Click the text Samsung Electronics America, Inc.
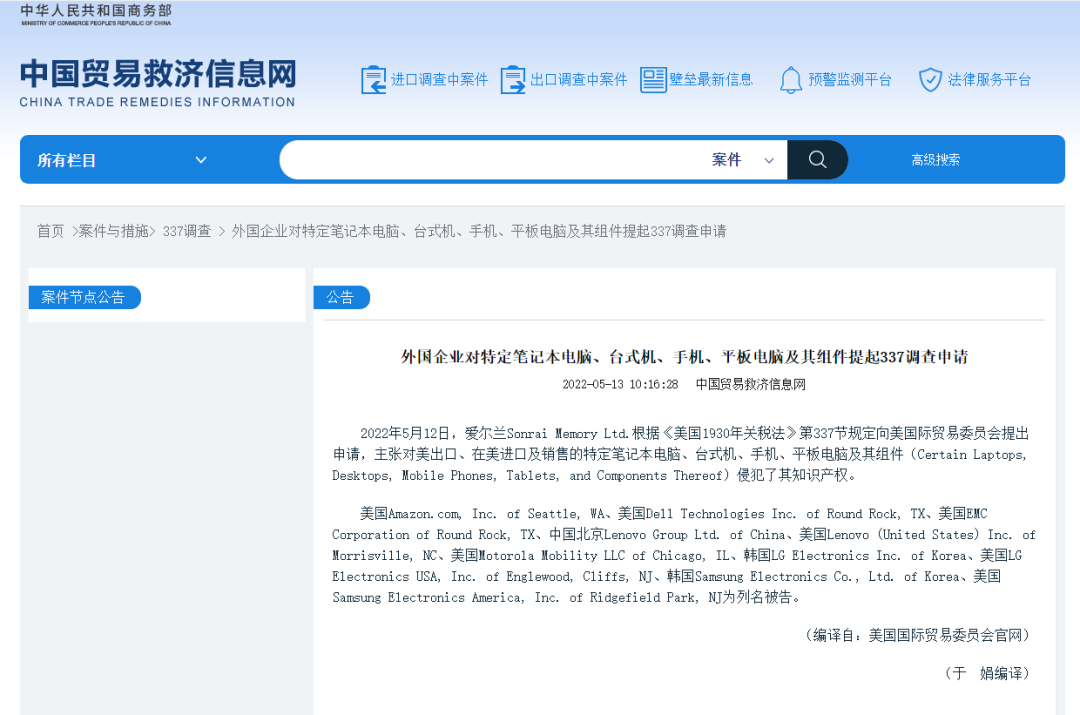 click(x=448, y=598)
